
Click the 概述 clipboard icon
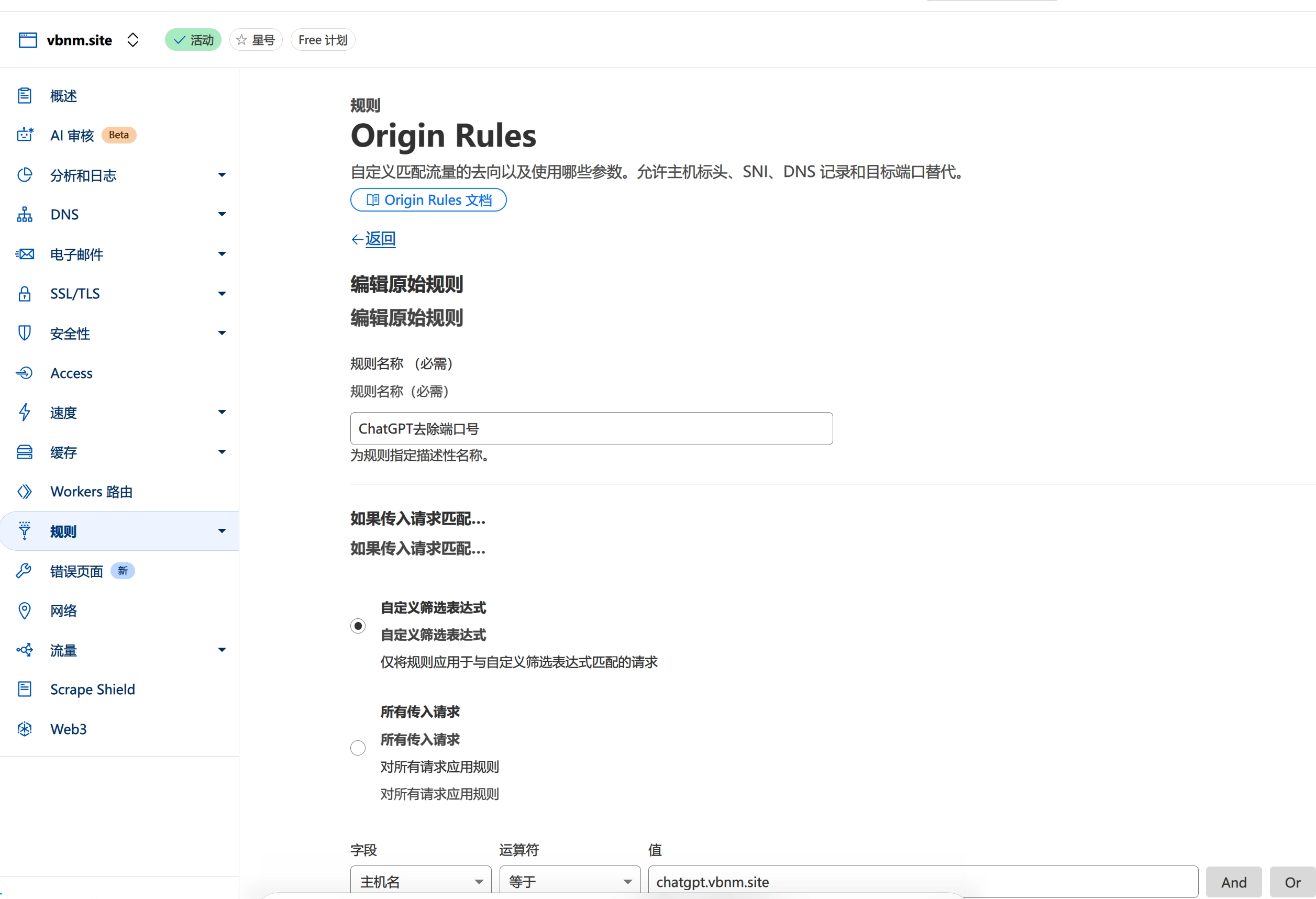tap(24, 96)
